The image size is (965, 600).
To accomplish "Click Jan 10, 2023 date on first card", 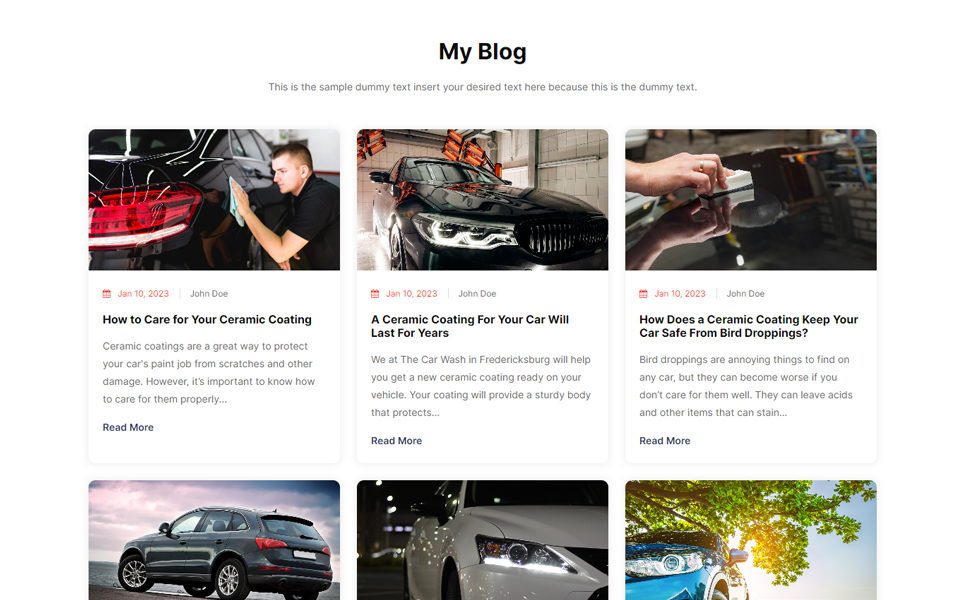I will (143, 294).
